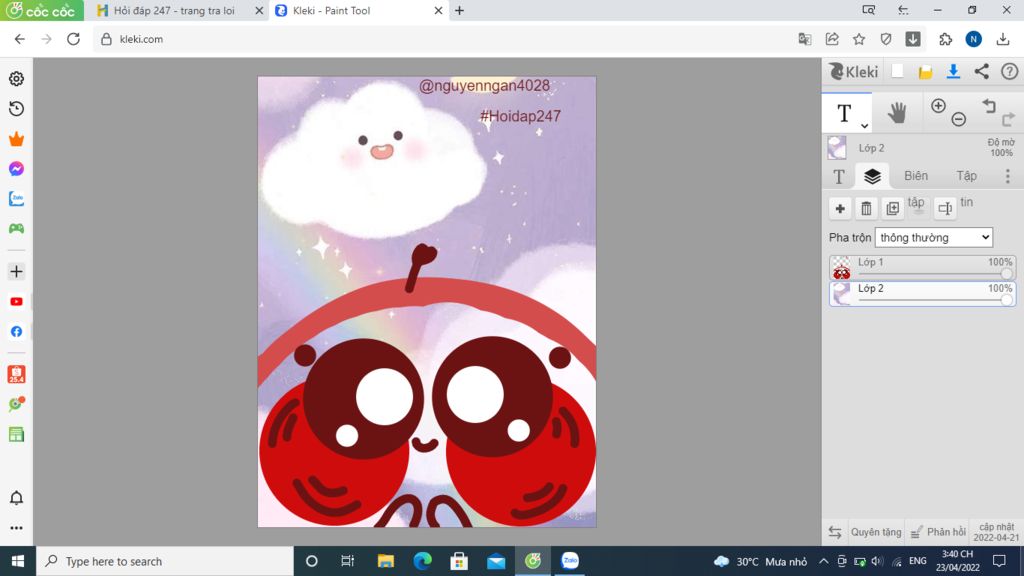Delete the current layer with trash icon
1024x576 pixels.
coord(866,208)
